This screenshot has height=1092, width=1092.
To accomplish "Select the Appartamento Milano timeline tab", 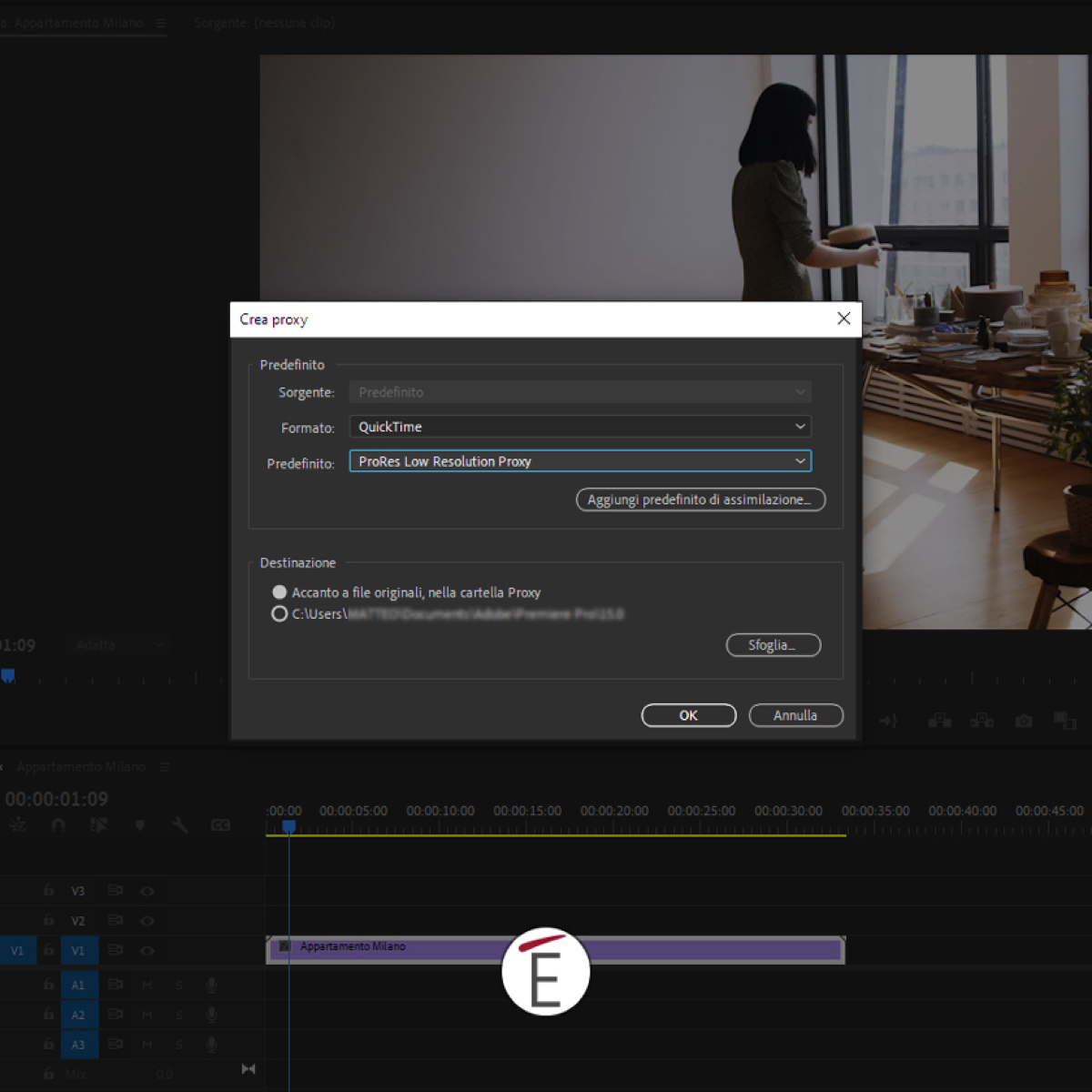I will [81, 767].
